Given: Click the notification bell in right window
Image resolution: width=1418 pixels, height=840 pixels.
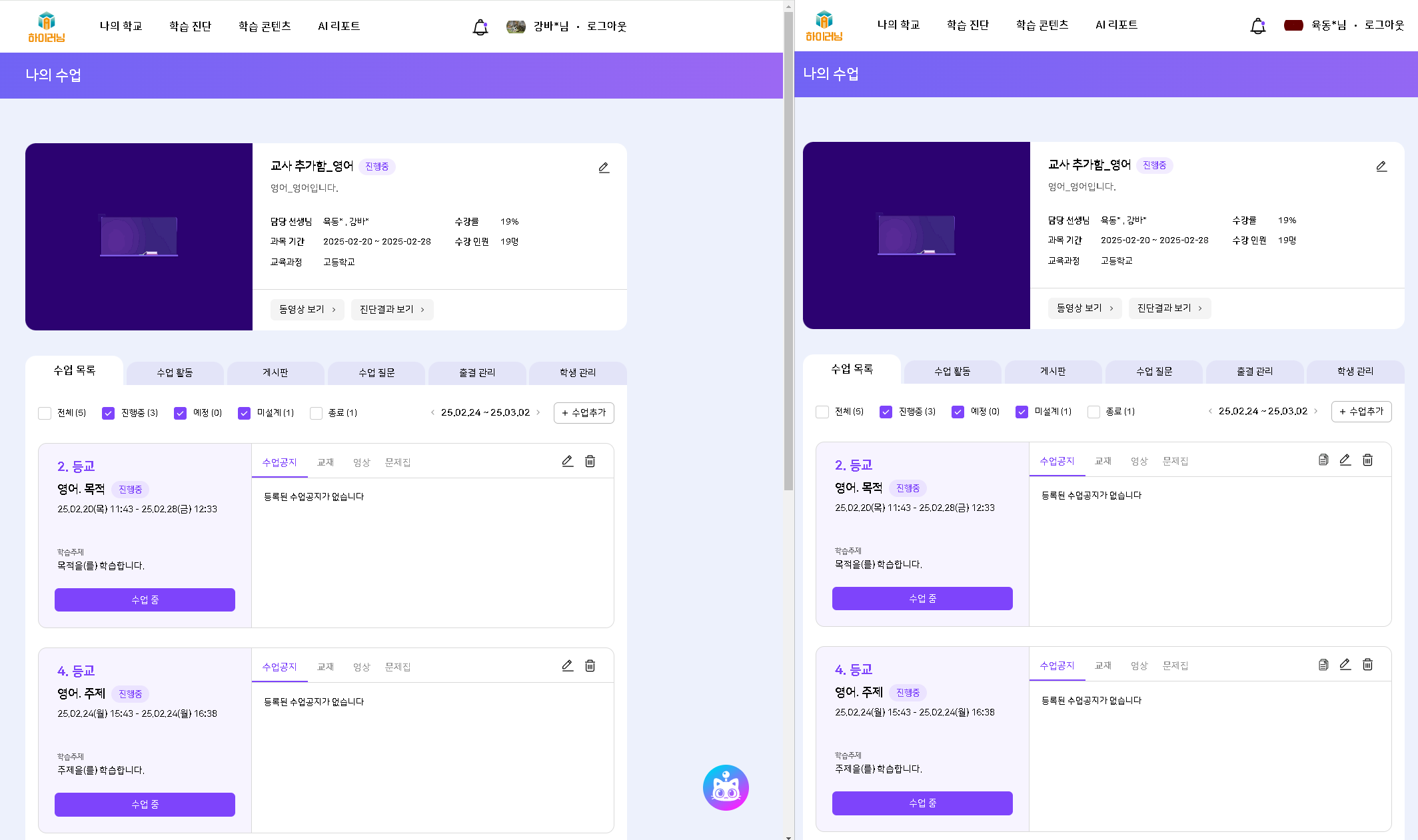Looking at the screenshot, I should click(1257, 25).
